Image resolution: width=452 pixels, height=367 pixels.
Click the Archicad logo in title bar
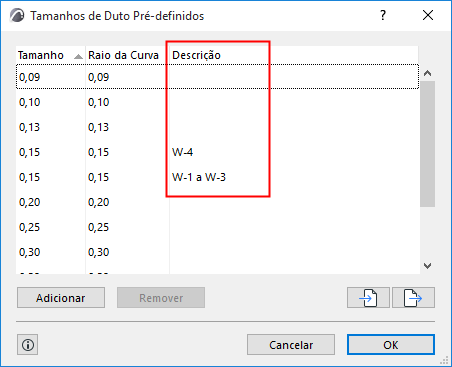point(17,15)
